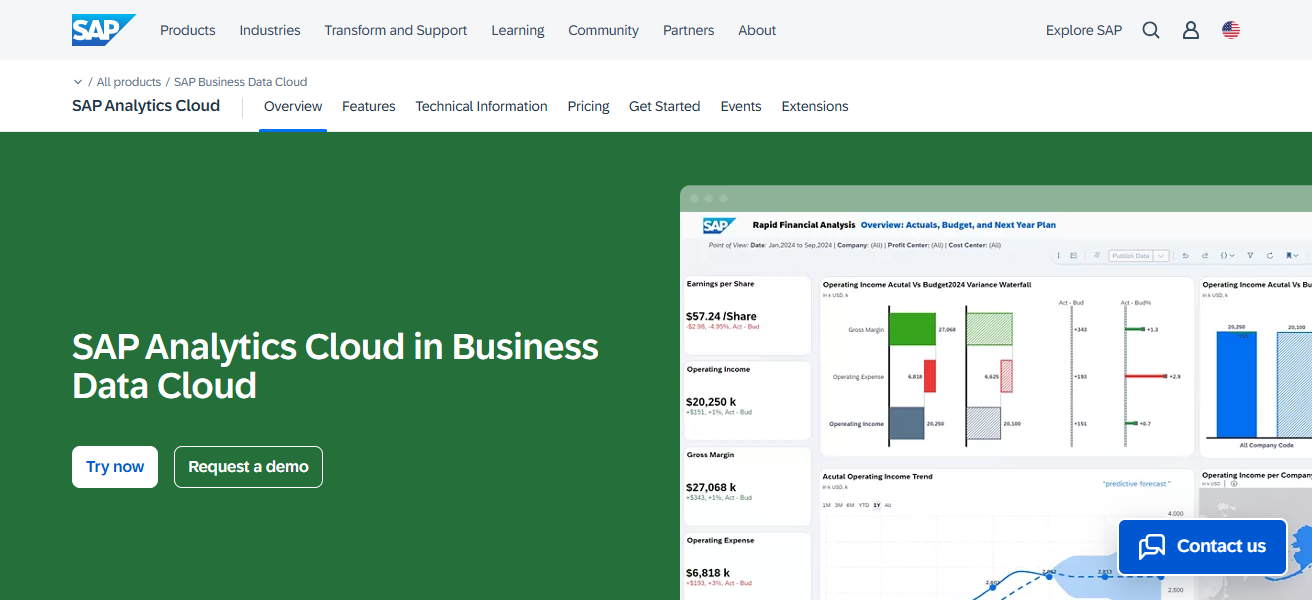Select the All time range in the trend chart

point(888,506)
